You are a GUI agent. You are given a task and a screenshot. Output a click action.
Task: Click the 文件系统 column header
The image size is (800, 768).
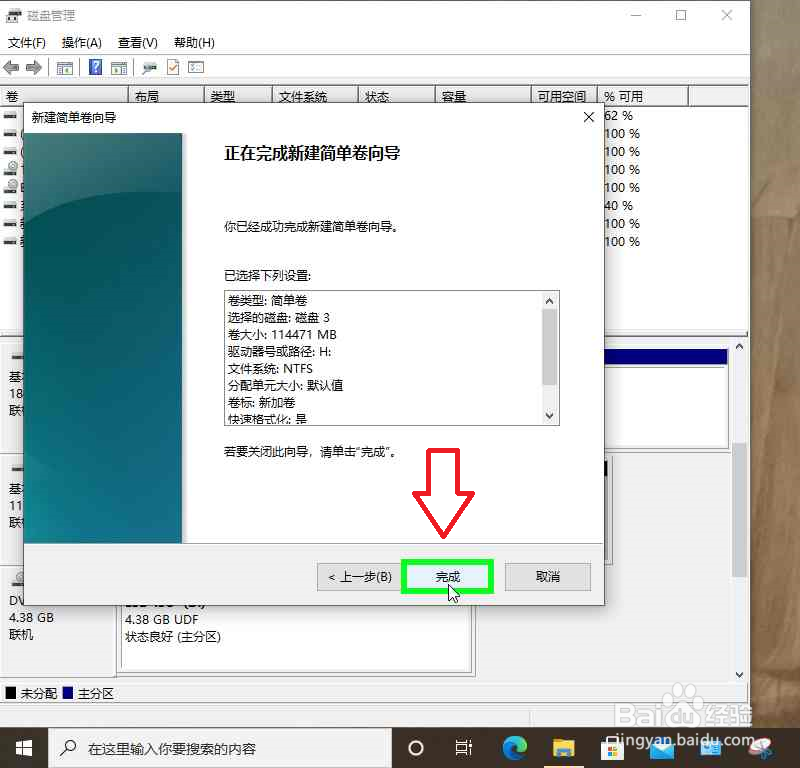pos(315,96)
